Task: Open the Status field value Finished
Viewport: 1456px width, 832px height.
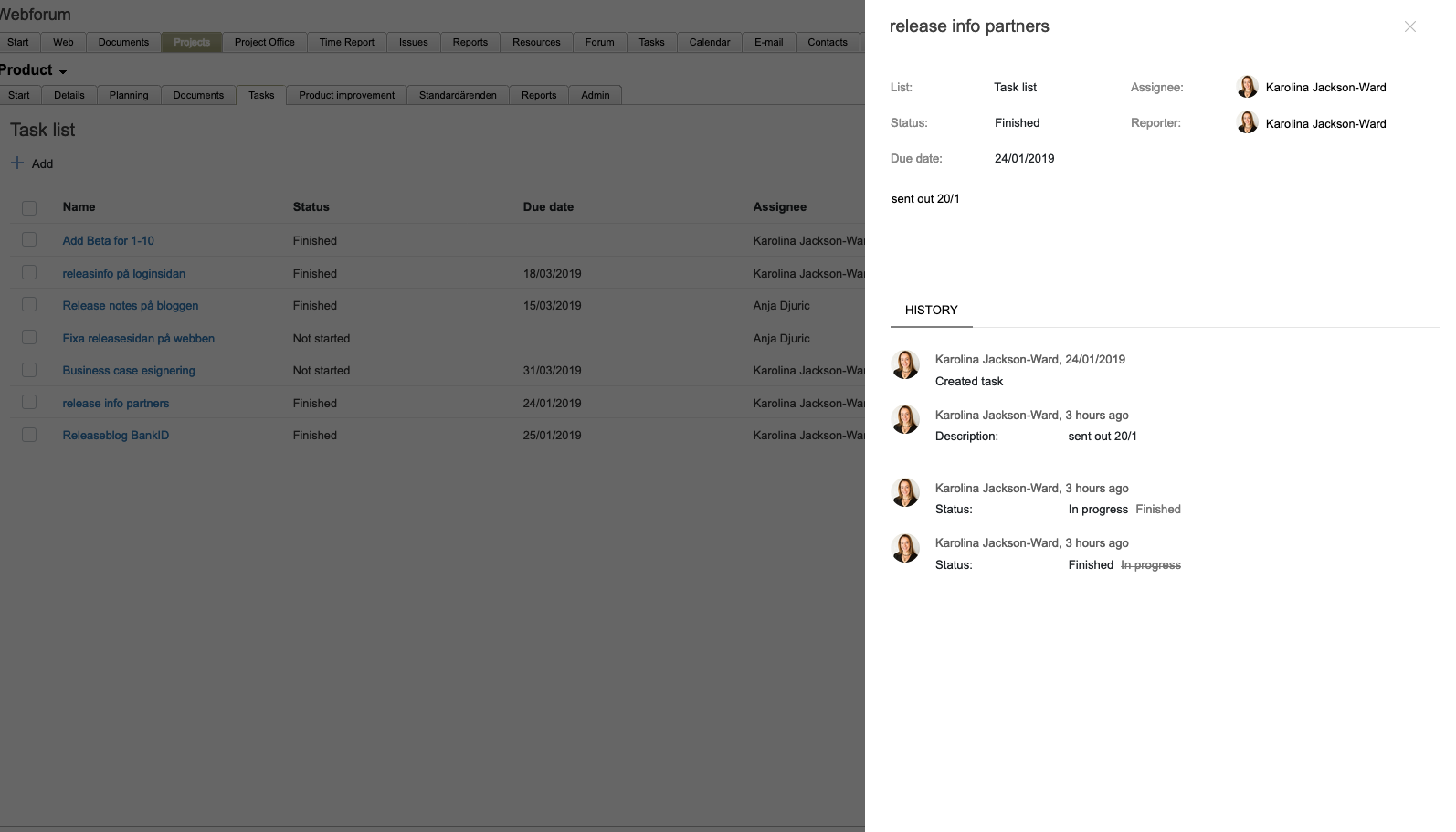Action: (1017, 122)
